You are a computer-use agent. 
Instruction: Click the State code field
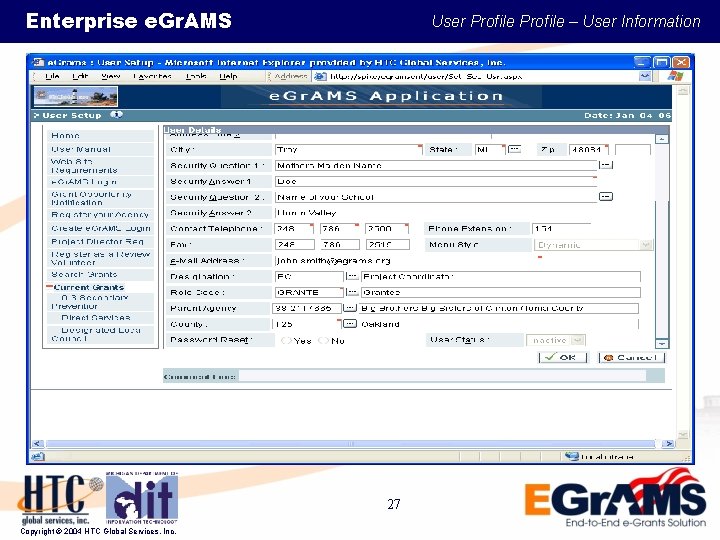point(490,150)
